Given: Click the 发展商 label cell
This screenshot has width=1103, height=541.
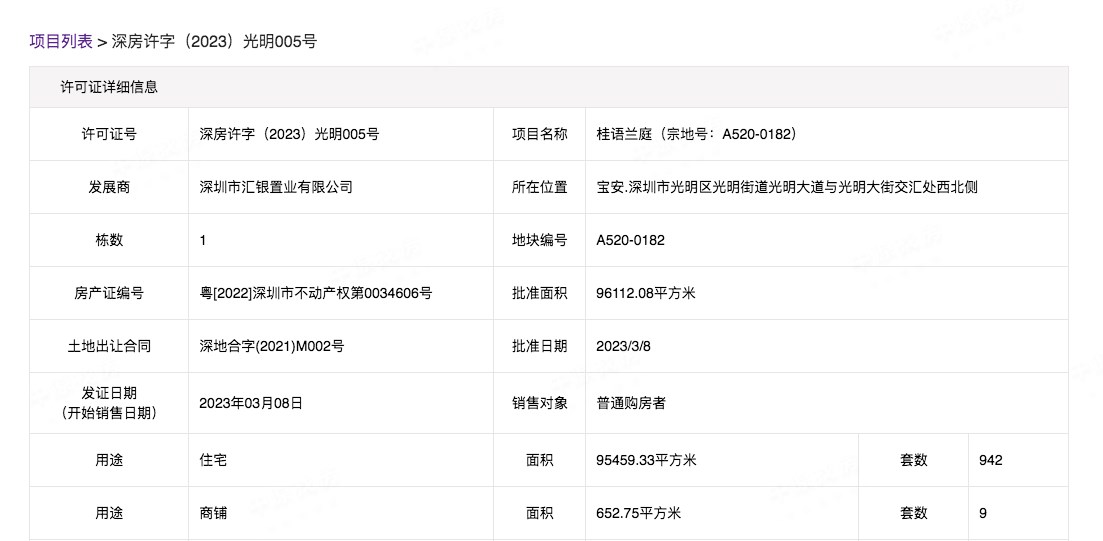Looking at the screenshot, I should pyautogui.click(x=109, y=187).
